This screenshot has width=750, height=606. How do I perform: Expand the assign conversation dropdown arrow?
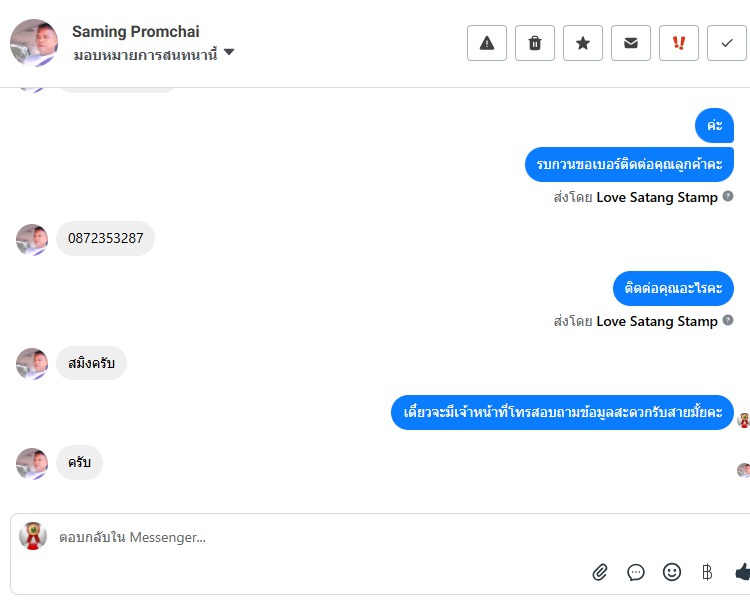[229, 53]
